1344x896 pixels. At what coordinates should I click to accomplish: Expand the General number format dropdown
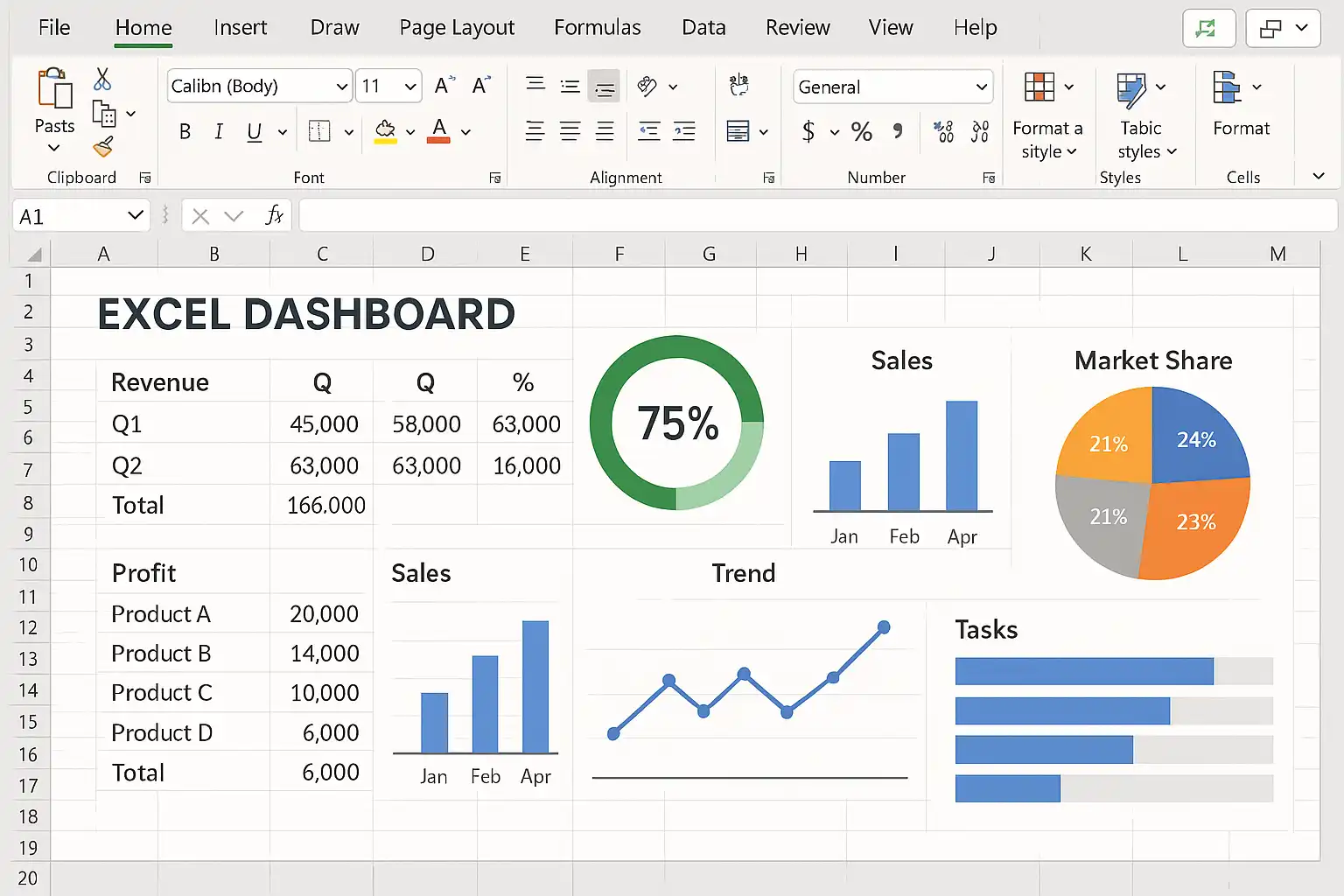981,87
